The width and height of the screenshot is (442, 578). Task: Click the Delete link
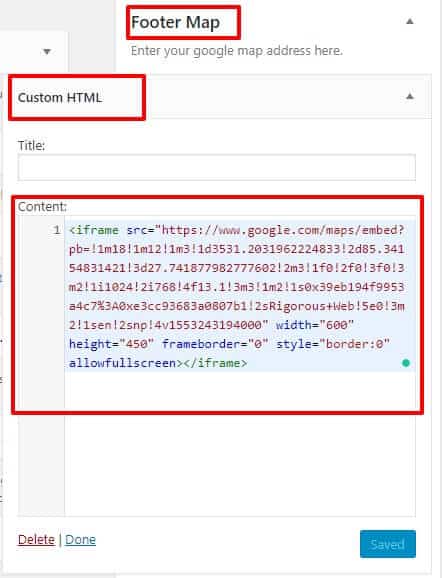[x=36, y=540]
